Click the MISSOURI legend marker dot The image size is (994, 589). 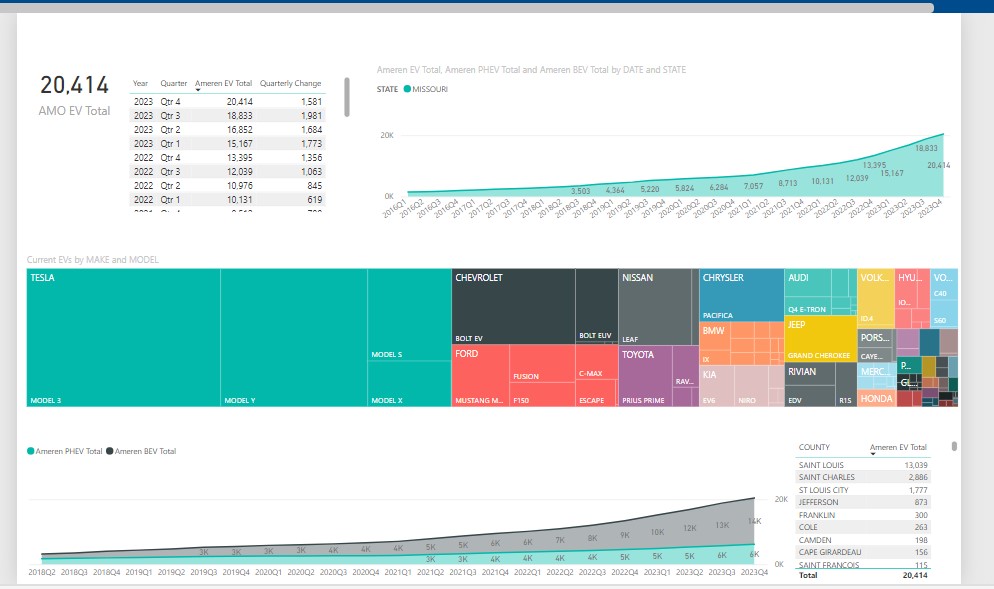[407, 90]
